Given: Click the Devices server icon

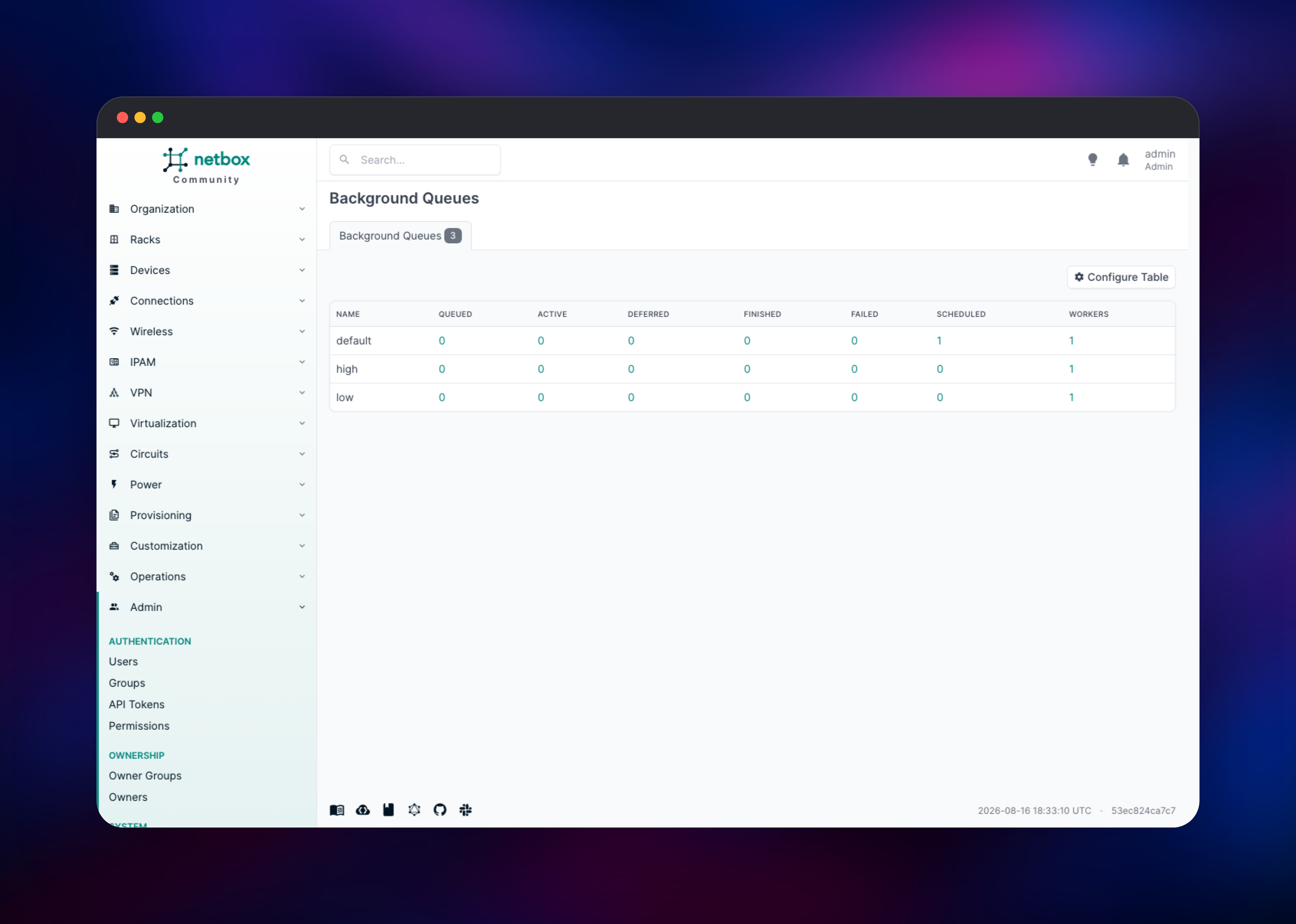Looking at the screenshot, I should click(115, 270).
